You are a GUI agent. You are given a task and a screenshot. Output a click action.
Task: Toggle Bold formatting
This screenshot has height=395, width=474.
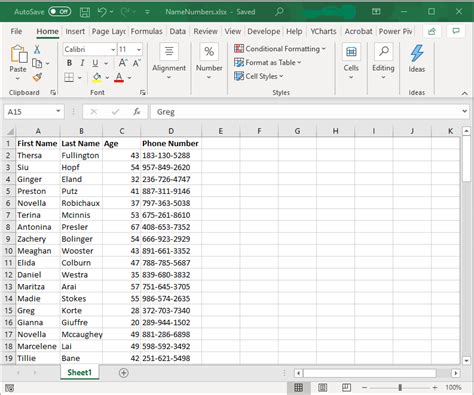[x=69, y=63]
